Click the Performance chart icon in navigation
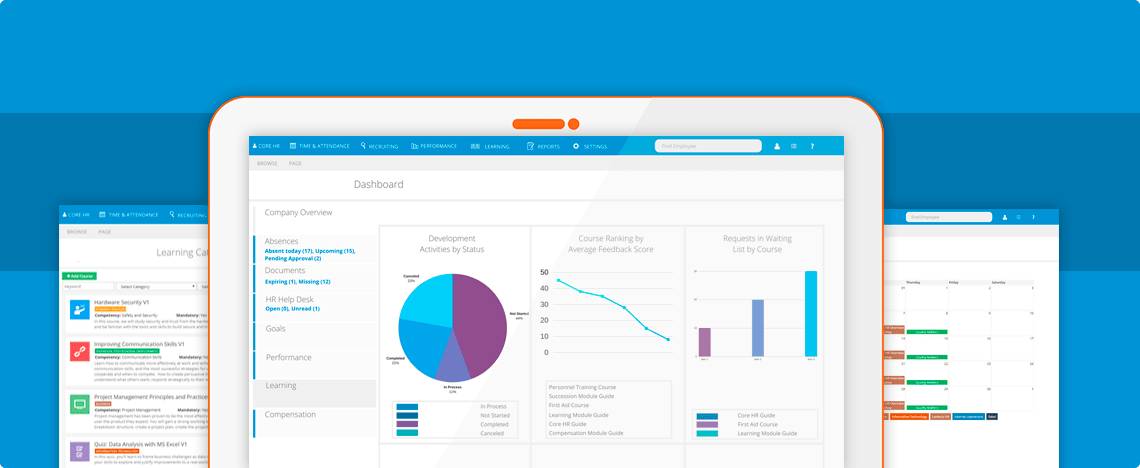This screenshot has width=1140, height=468. (x=414, y=146)
